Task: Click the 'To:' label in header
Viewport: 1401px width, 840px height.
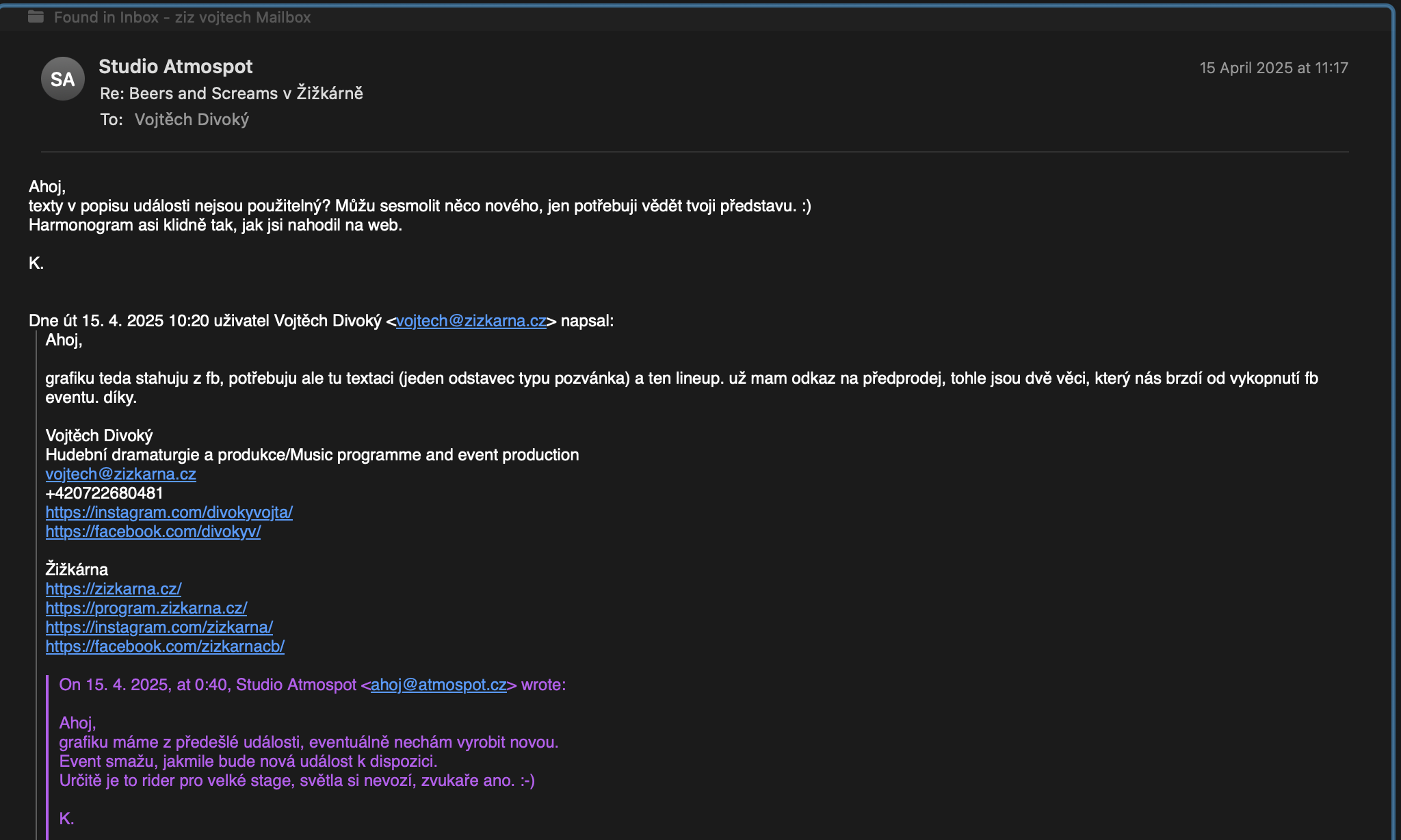Action: click(112, 120)
